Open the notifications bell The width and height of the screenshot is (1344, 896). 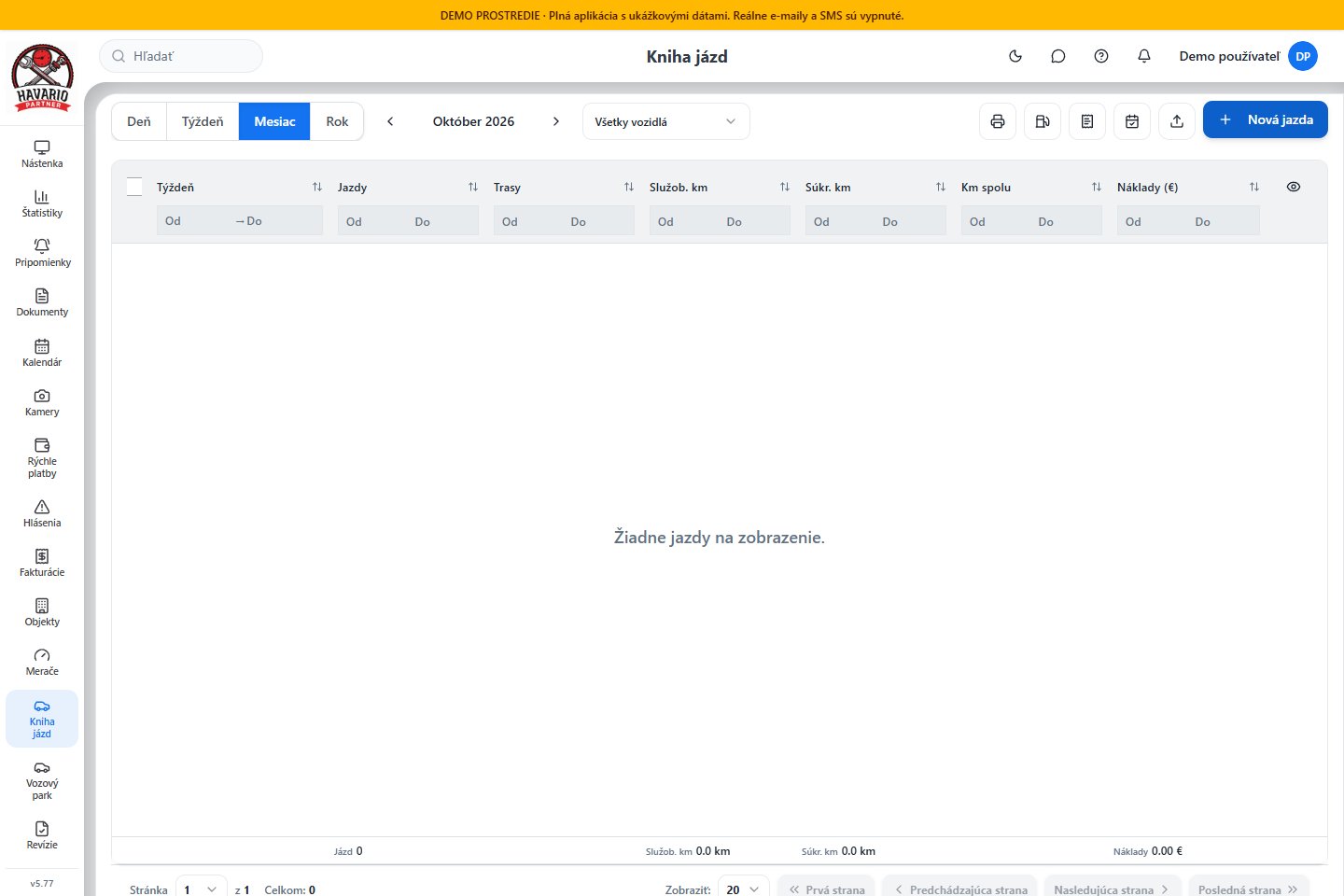point(1144,56)
